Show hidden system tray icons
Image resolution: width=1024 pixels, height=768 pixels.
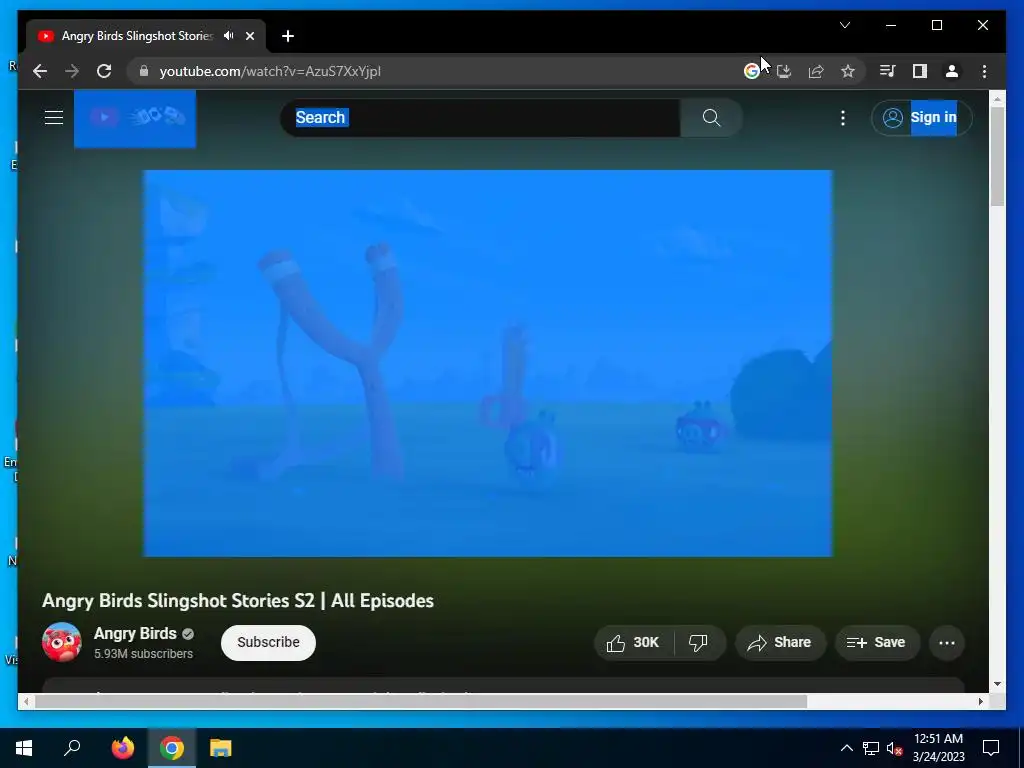tap(846, 748)
